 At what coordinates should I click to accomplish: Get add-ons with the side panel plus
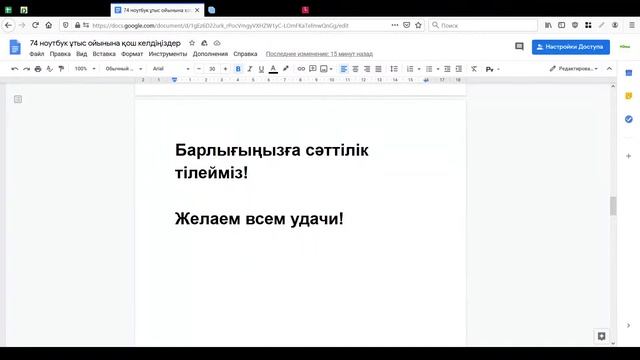coord(629,156)
